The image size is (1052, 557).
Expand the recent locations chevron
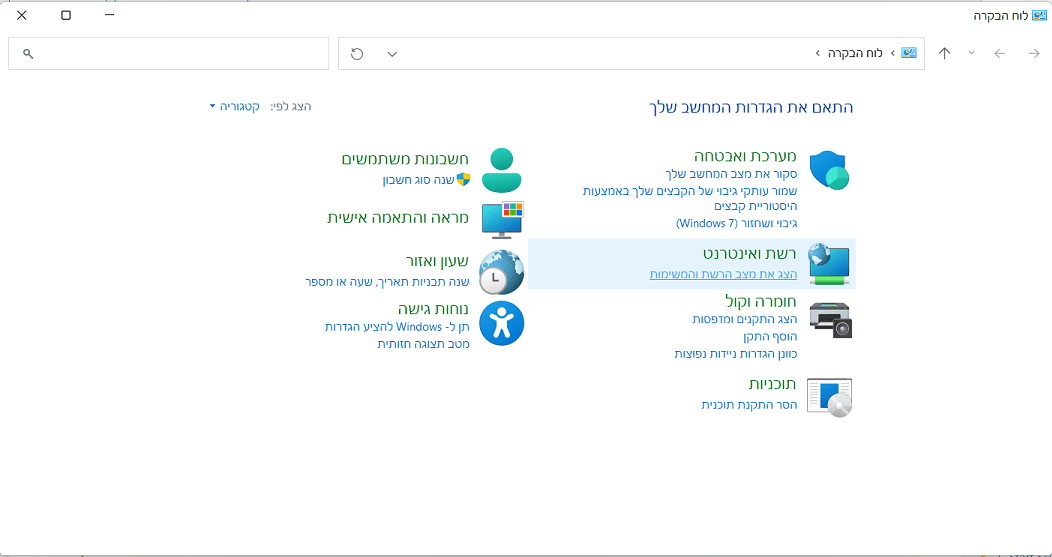tap(971, 53)
